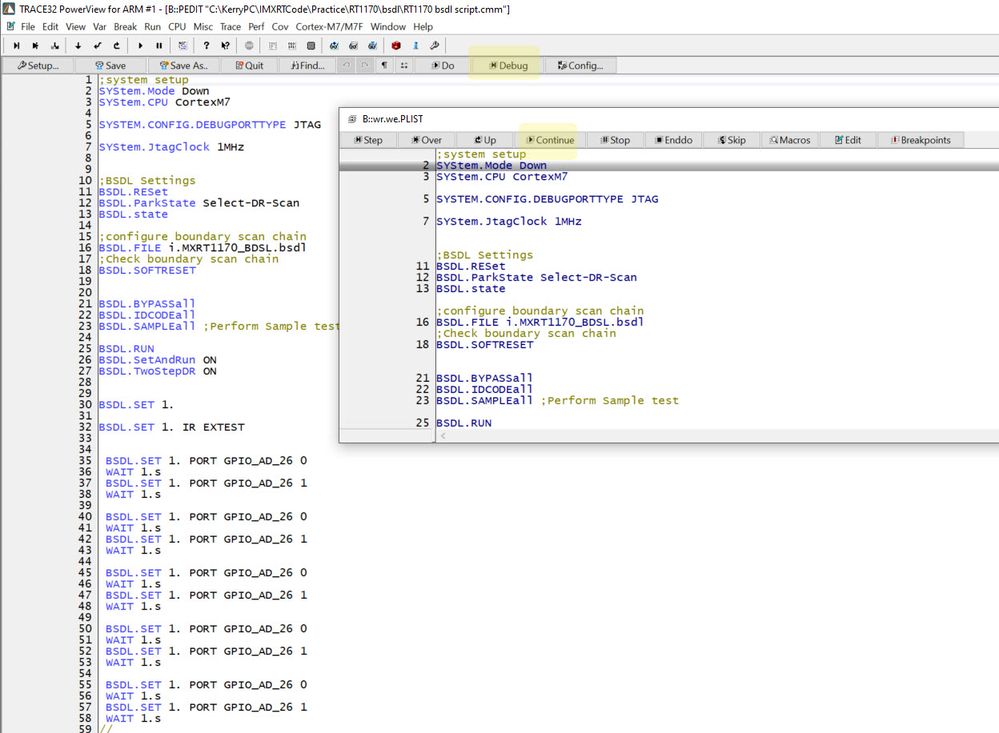999x733 pixels.
Task: Click 'BSDL.RUN' line in PLIST window
Action: [464, 423]
